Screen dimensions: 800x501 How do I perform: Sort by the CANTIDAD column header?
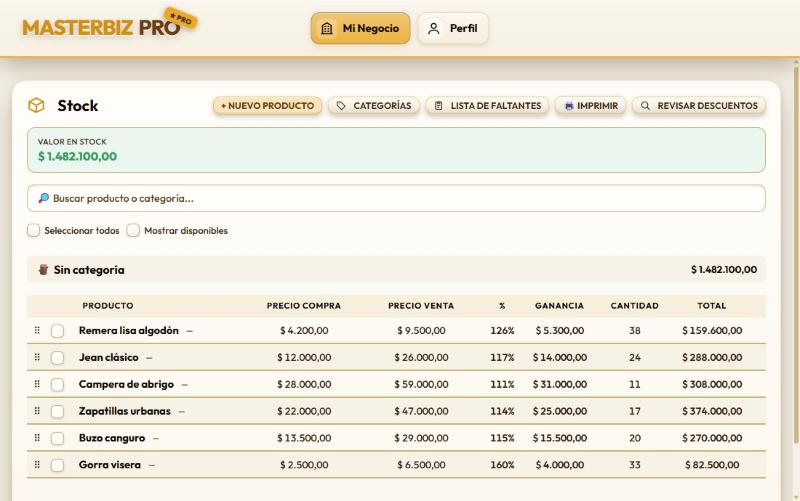[x=634, y=306]
